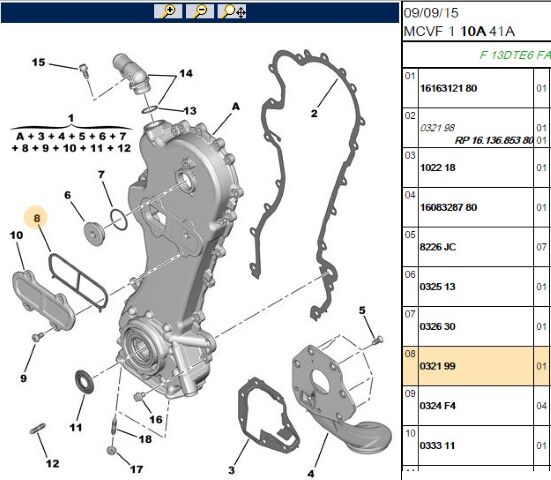Select part number 0324 F4
The height and width of the screenshot is (480, 551).
(x=437, y=406)
